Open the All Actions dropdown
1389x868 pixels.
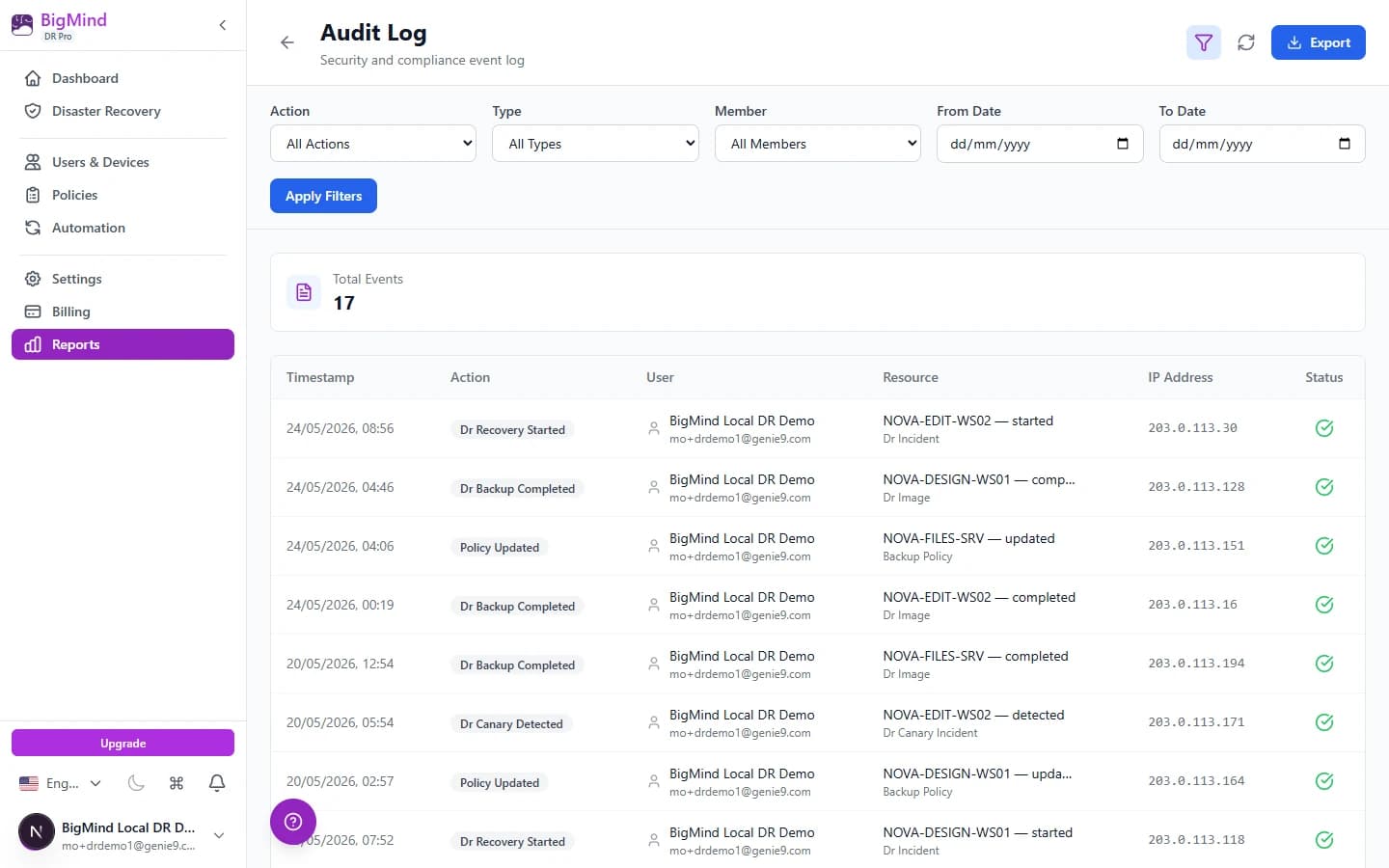click(373, 144)
